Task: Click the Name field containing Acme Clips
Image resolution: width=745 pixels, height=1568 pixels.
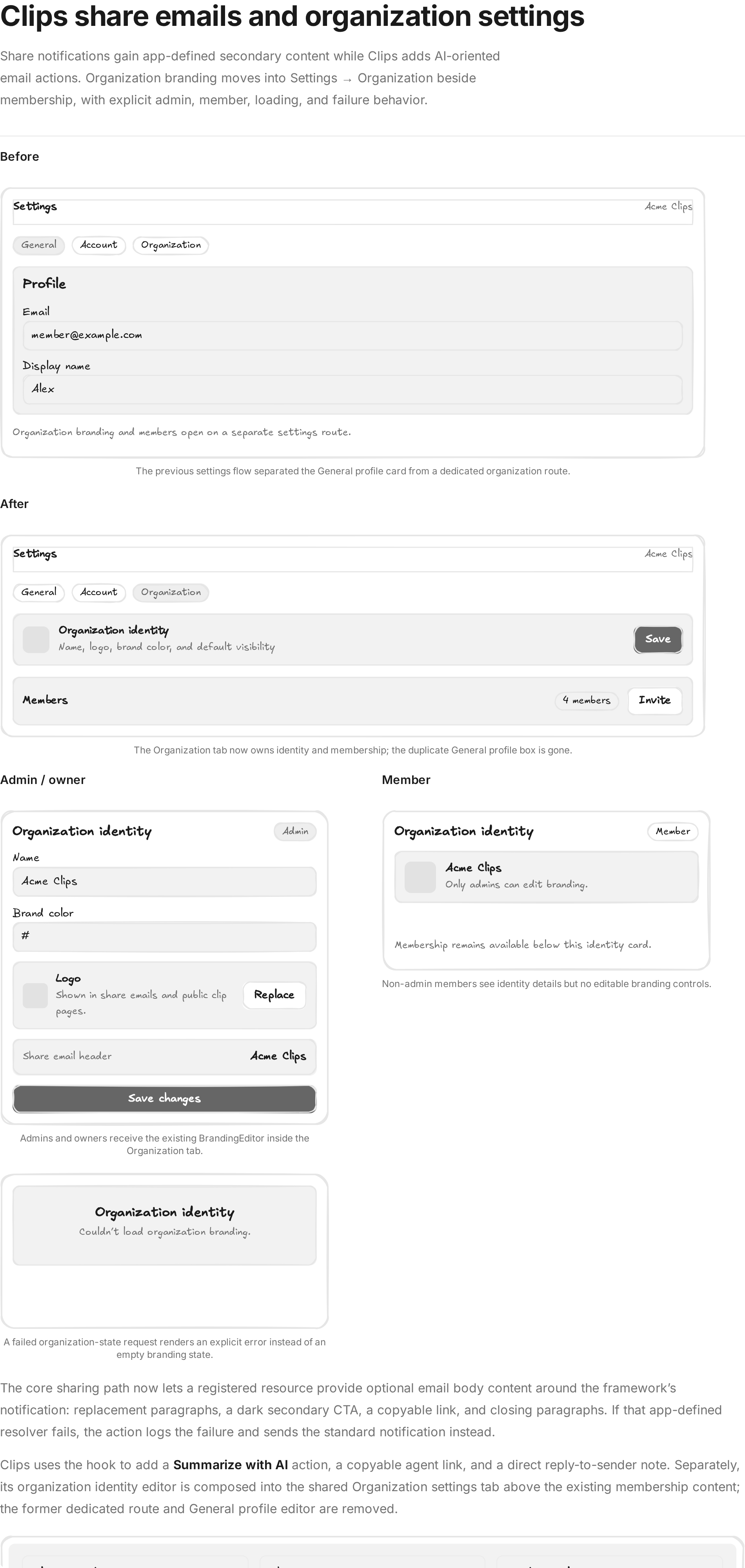Action: 164,881
